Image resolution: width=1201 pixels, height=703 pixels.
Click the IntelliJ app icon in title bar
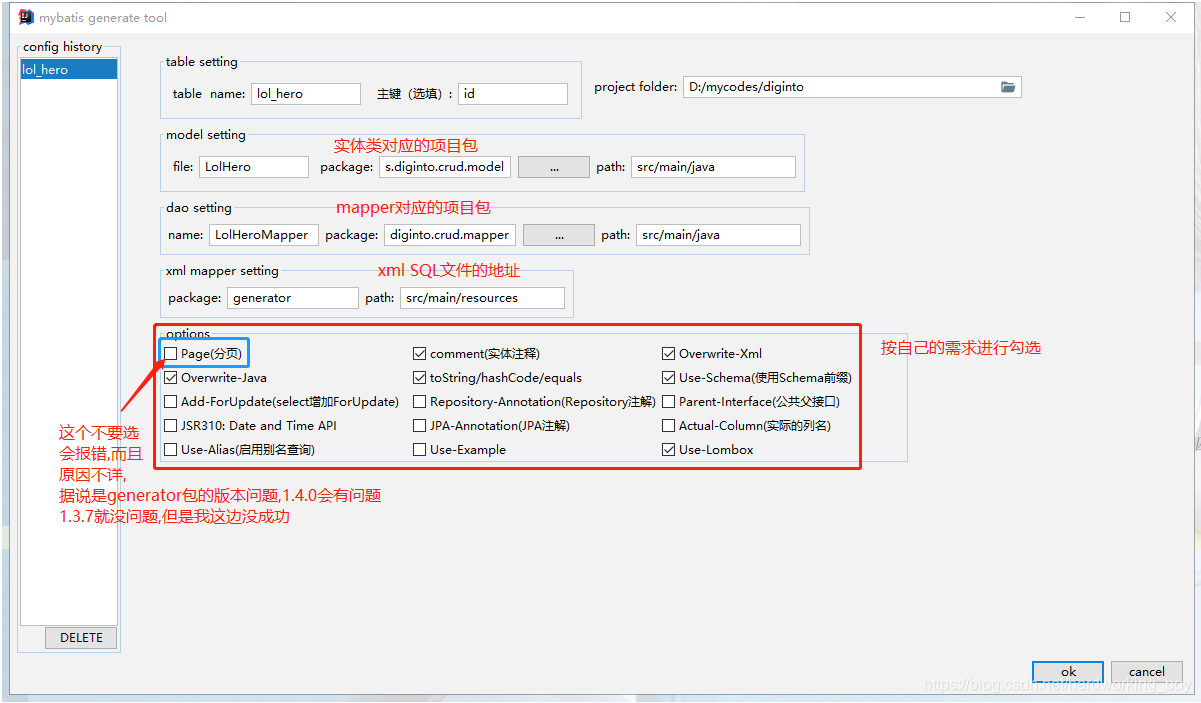coord(26,17)
